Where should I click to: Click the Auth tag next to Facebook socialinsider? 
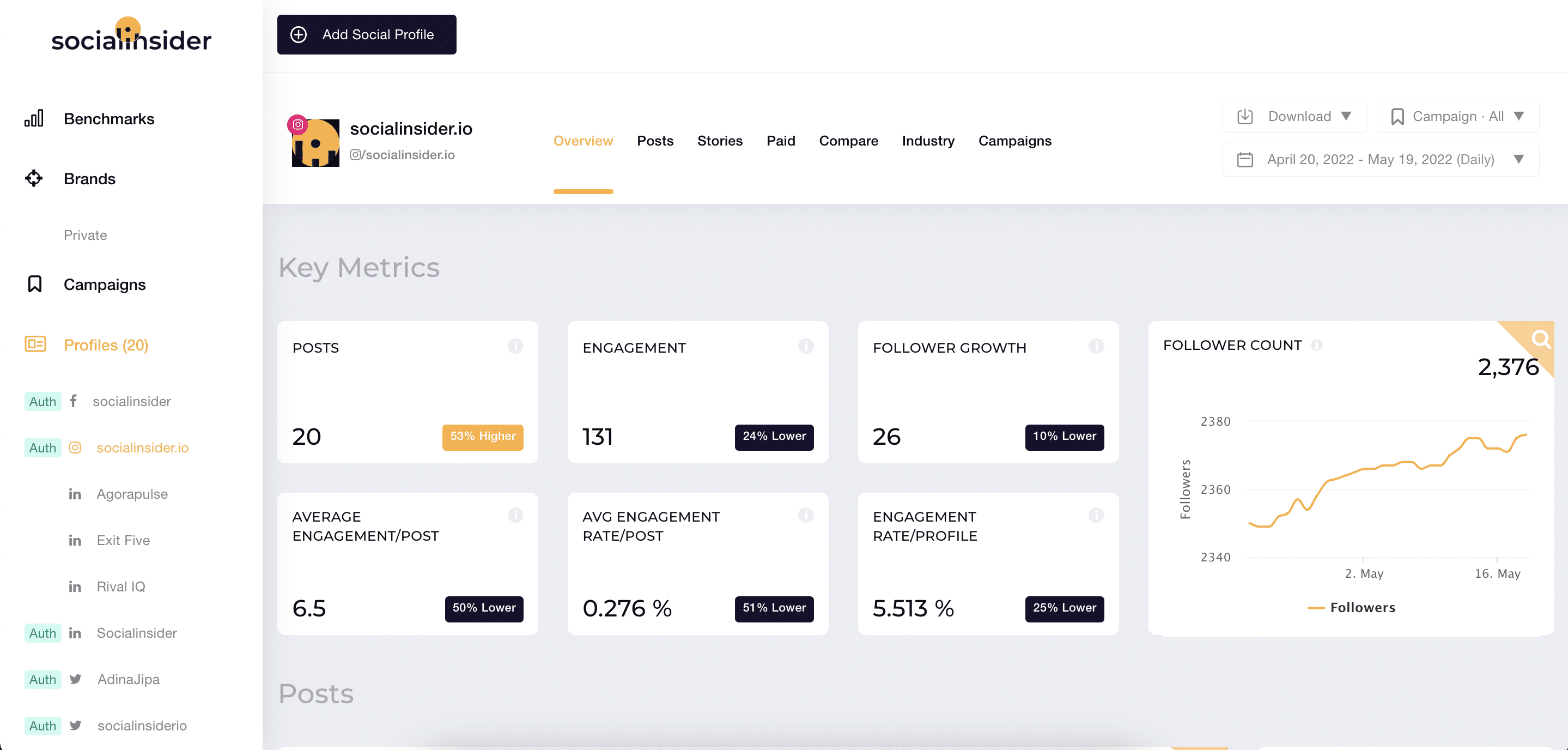pos(42,401)
